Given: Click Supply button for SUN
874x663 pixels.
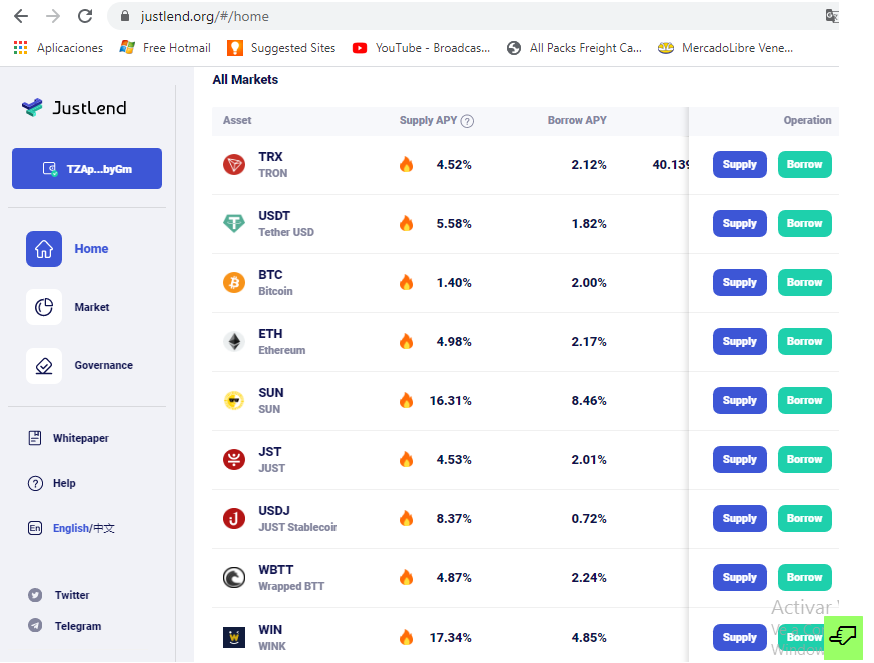Looking at the screenshot, I should [x=740, y=400].
